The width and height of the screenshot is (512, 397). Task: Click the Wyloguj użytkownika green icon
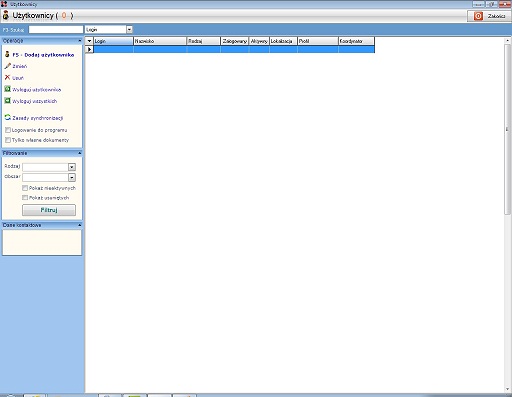coord(7,89)
